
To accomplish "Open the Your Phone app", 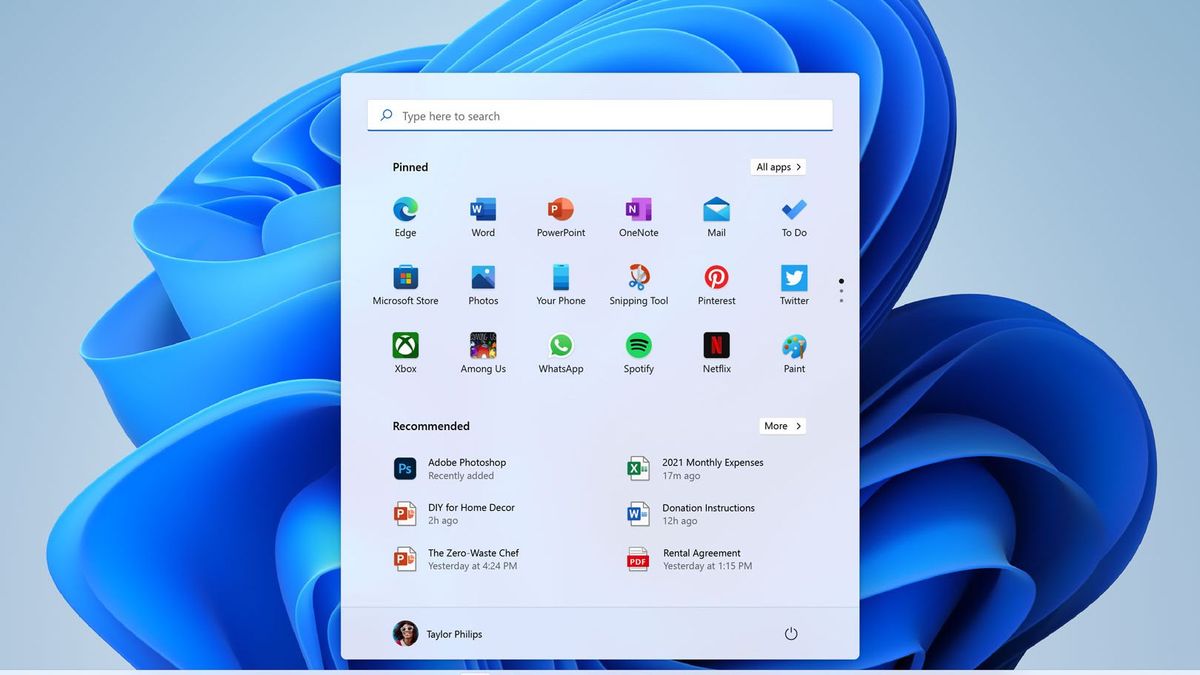I will tap(560, 278).
